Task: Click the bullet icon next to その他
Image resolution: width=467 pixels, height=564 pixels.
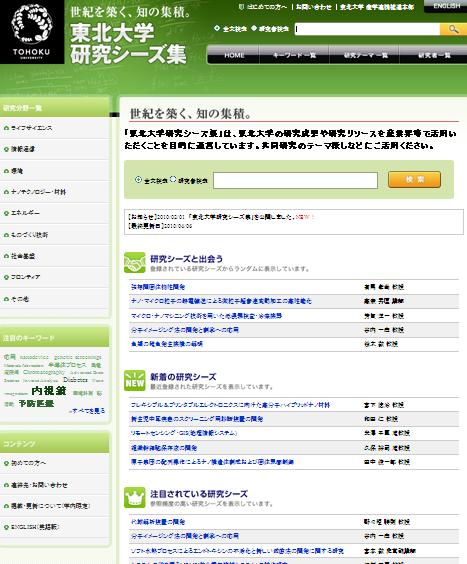Action: (x=6, y=299)
